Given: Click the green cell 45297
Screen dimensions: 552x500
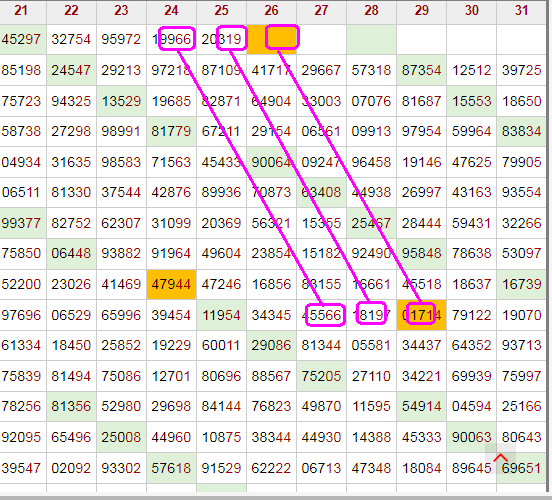Looking at the screenshot, I should coord(22,39).
